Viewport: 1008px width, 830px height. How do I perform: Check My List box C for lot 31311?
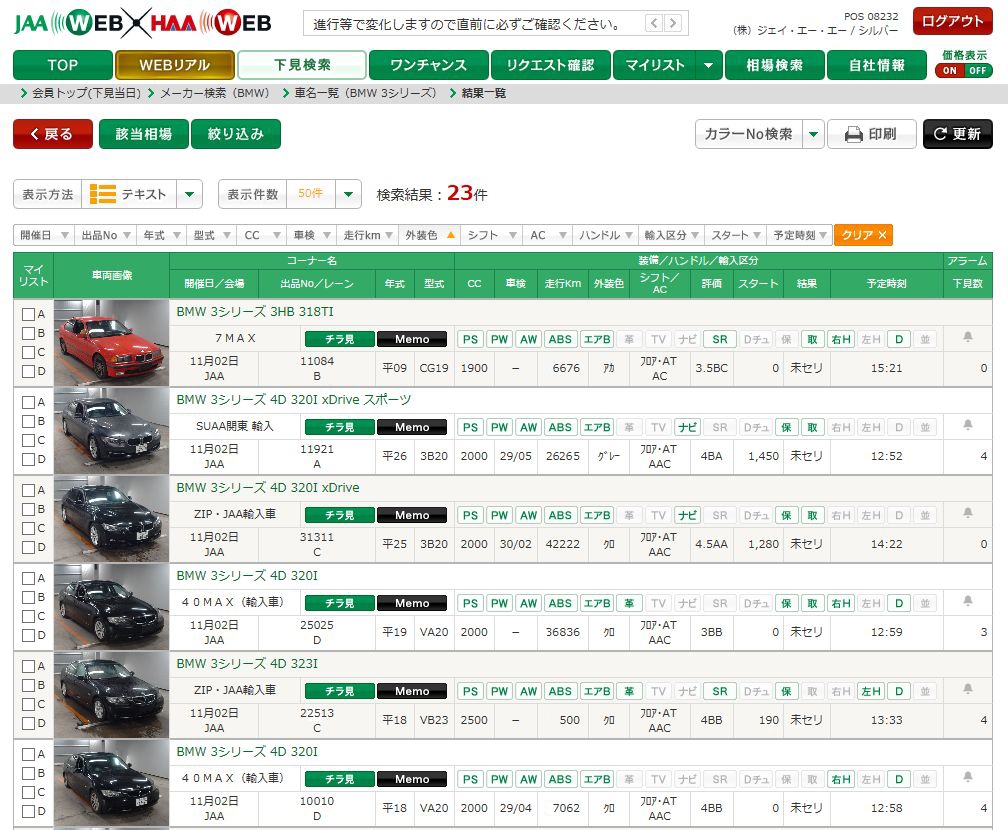click(28, 528)
